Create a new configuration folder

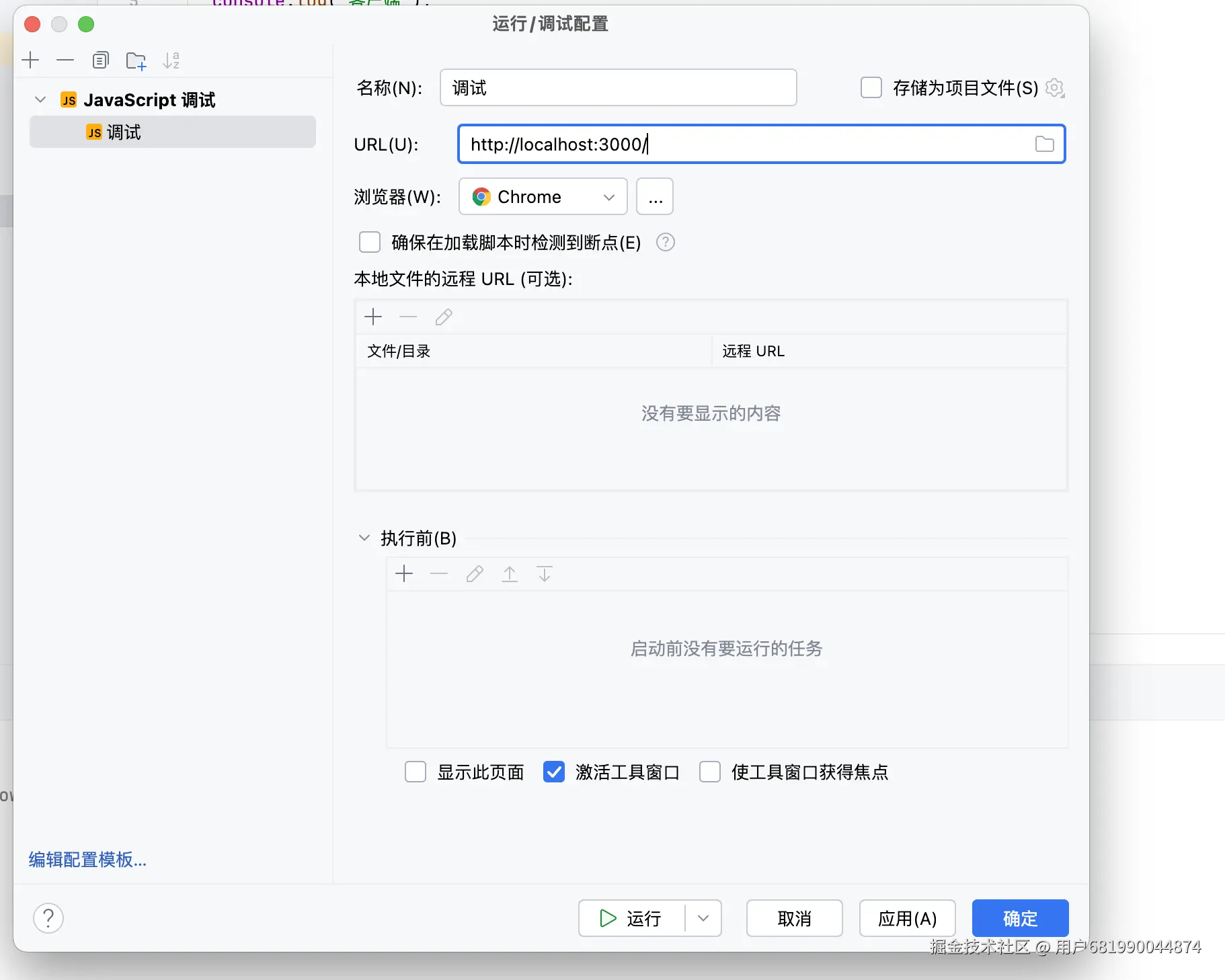pyautogui.click(x=136, y=60)
